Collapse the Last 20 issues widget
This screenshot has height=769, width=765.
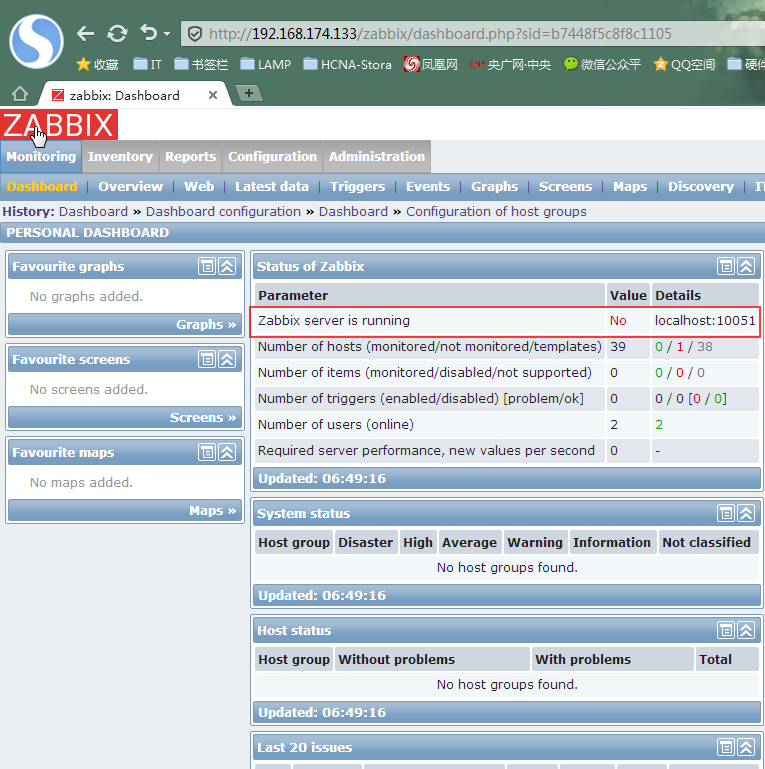746,747
